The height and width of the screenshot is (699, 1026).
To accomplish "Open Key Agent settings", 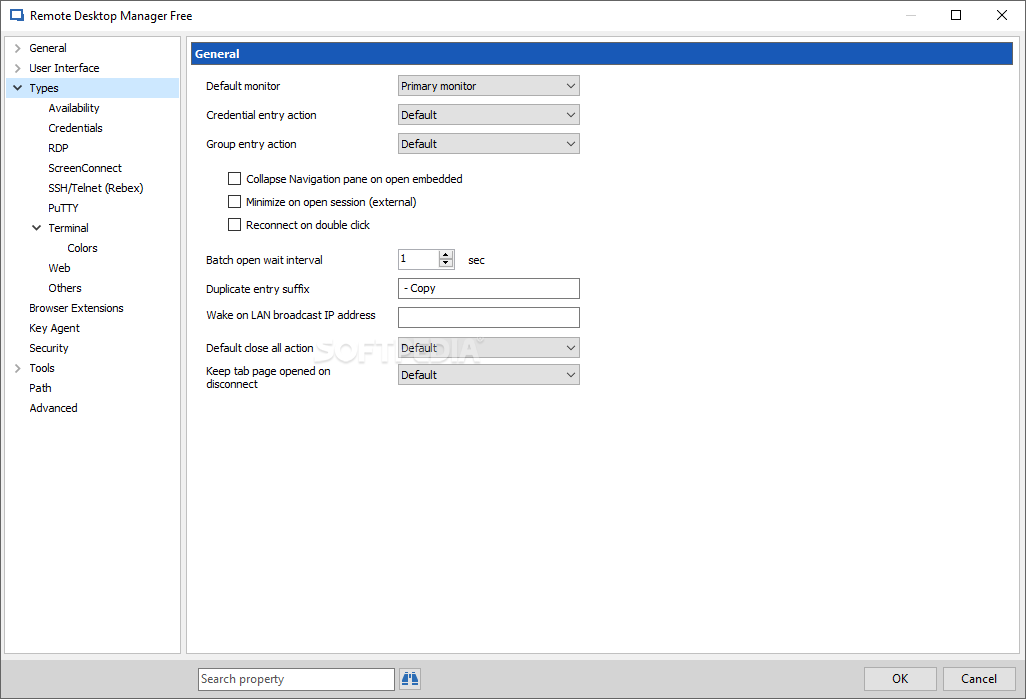I will 54,328.
